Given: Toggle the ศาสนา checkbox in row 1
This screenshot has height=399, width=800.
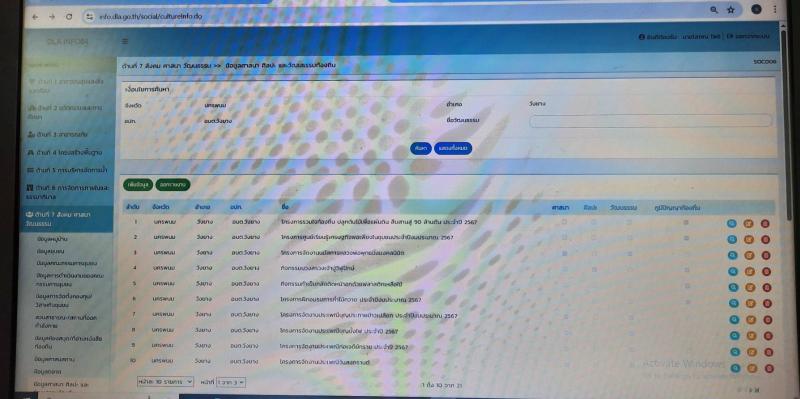Looking at the screenshot, I should 564,222.
